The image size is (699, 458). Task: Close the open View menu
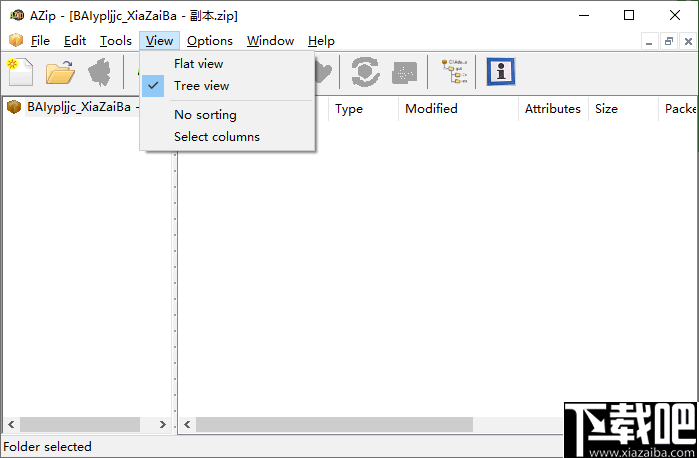point(159,41)
